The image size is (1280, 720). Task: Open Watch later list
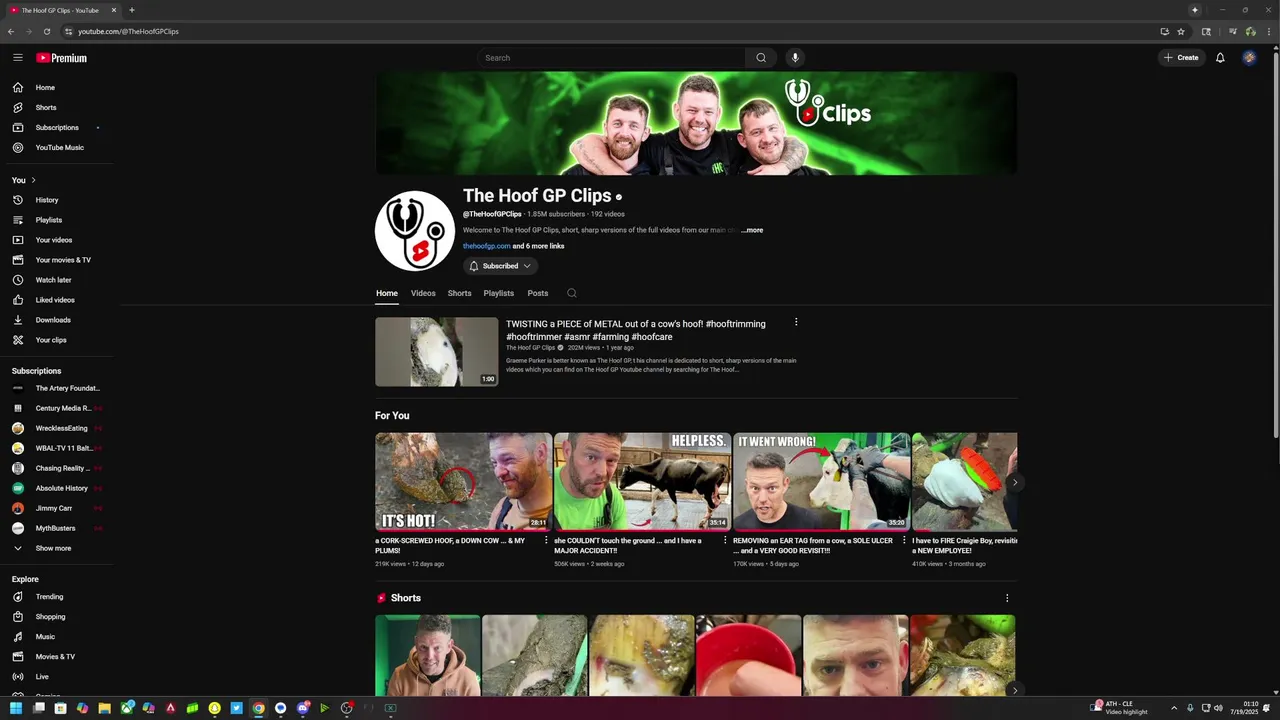(56, 280)
